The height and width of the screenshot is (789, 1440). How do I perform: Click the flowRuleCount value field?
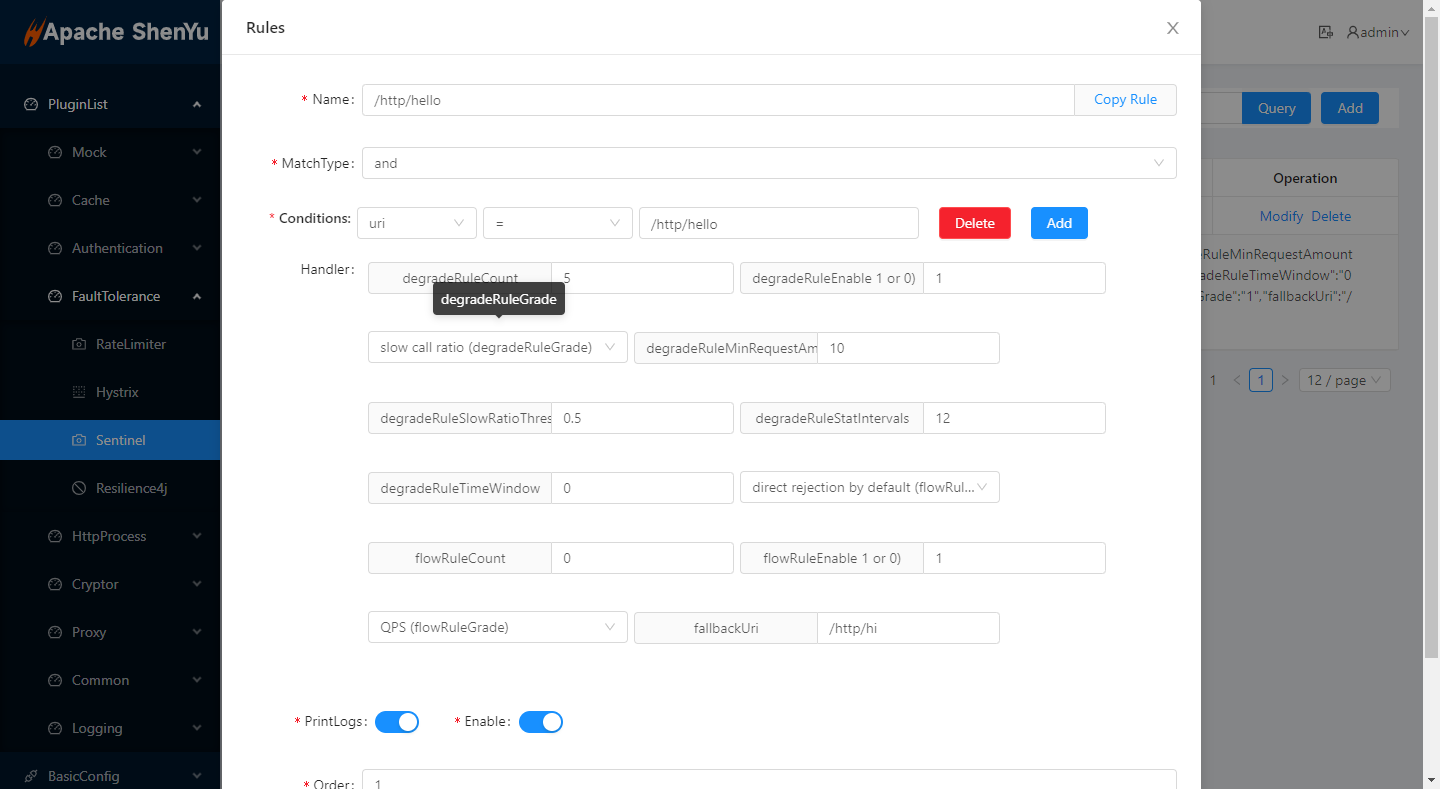point(642,558)
